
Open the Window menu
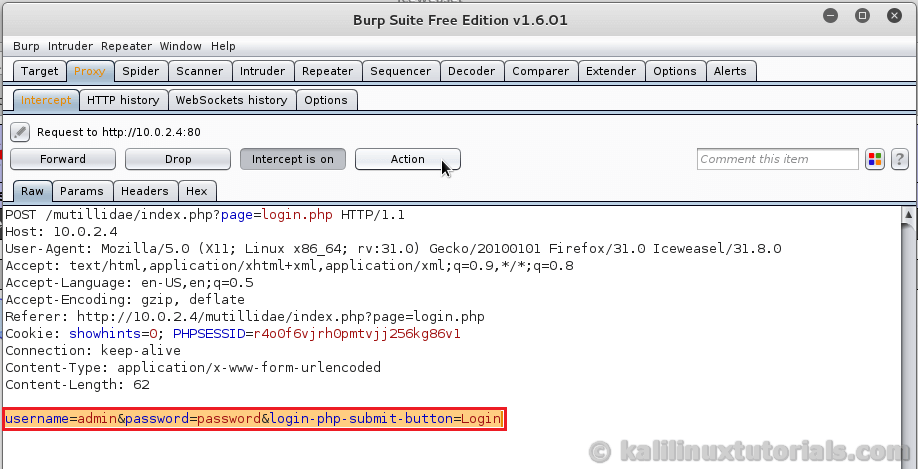point(180,46)
